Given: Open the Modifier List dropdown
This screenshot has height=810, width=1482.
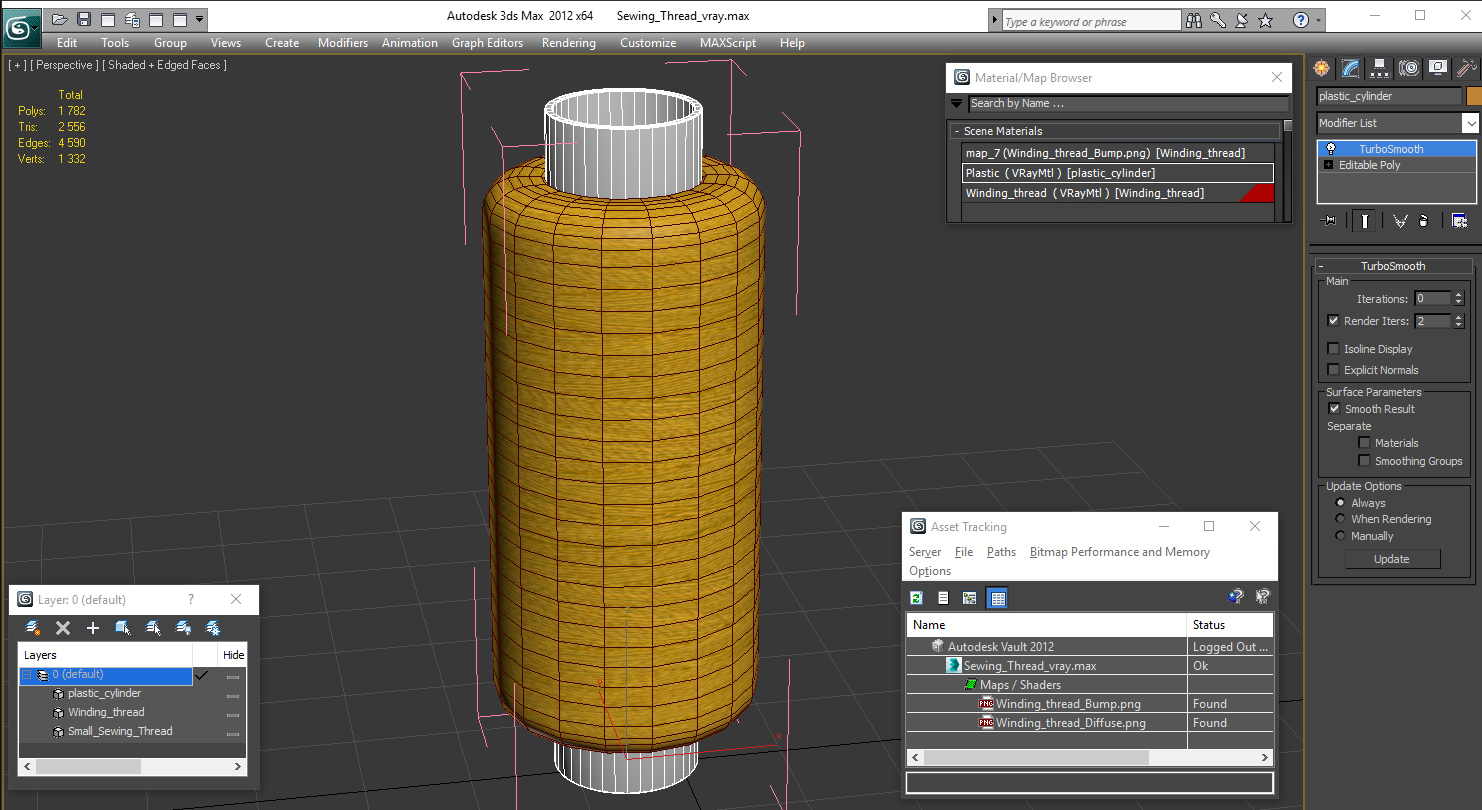Looking at the screenshot, I should point(1469,123).
